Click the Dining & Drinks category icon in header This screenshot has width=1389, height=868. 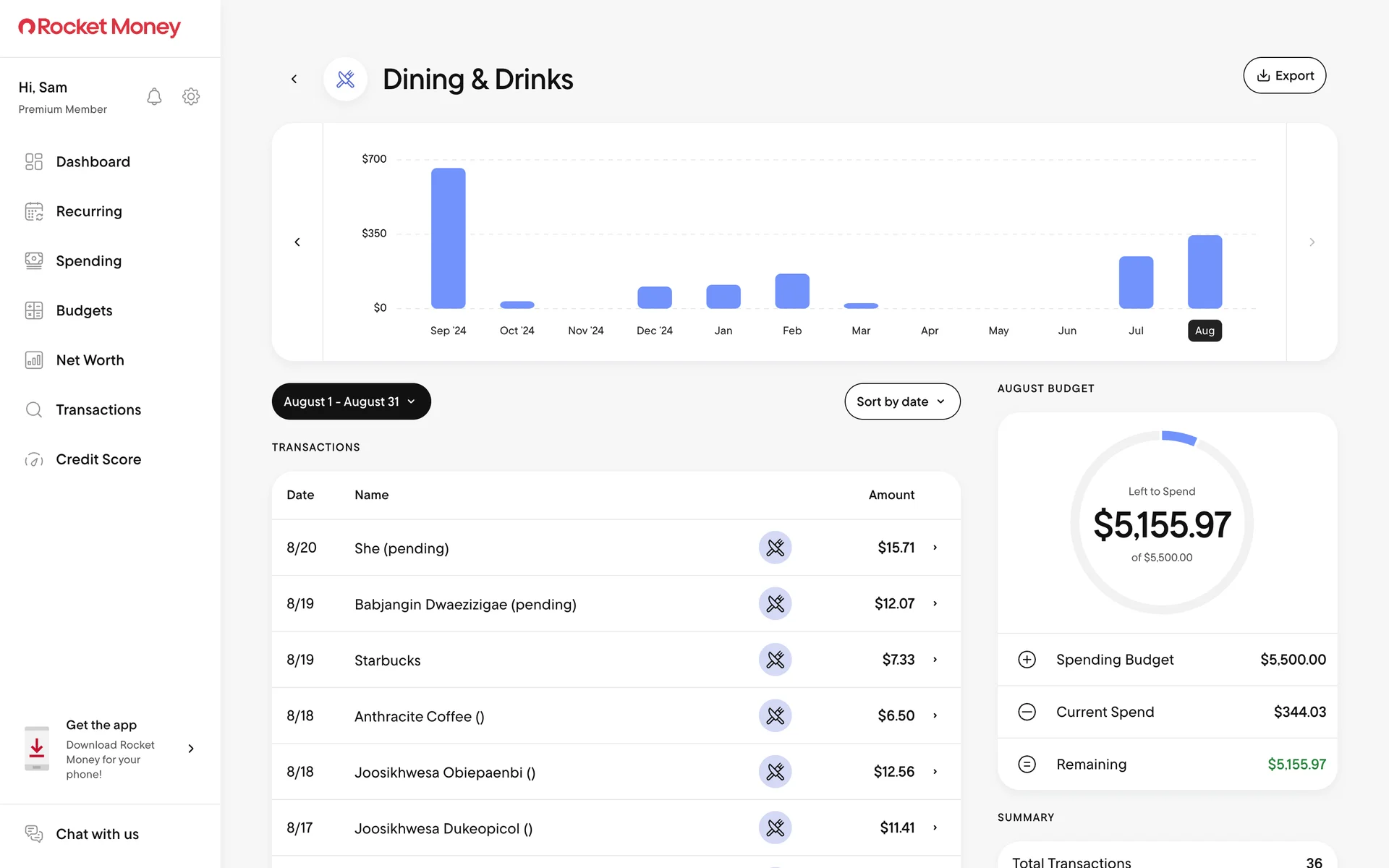346,79
